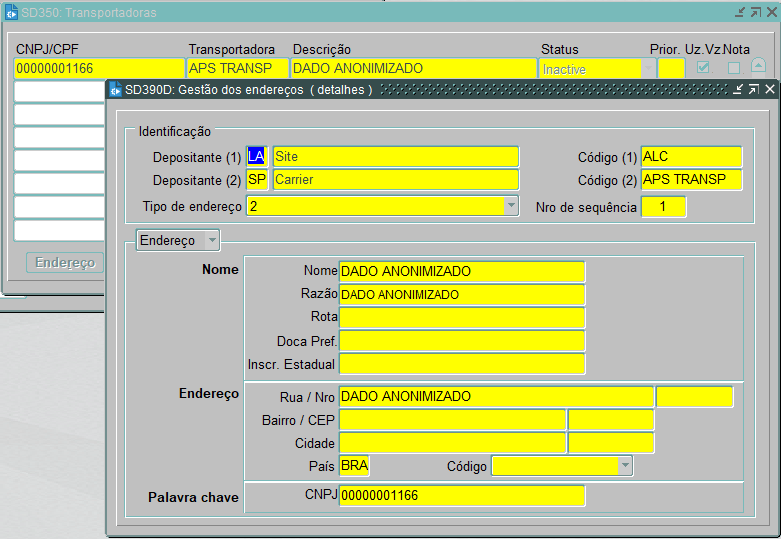Minimize the SD390D address details window
781x539 pixels.
[738, 89]
